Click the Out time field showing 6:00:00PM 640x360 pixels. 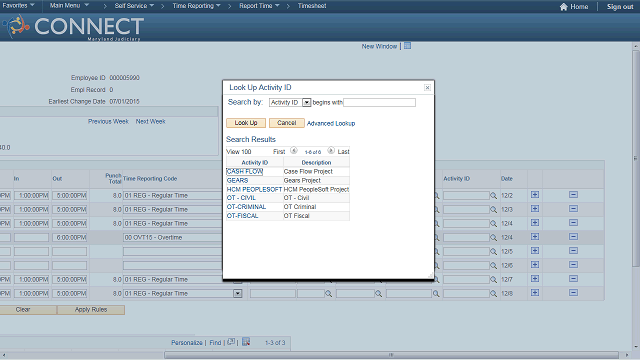click(x=69, y=237)
